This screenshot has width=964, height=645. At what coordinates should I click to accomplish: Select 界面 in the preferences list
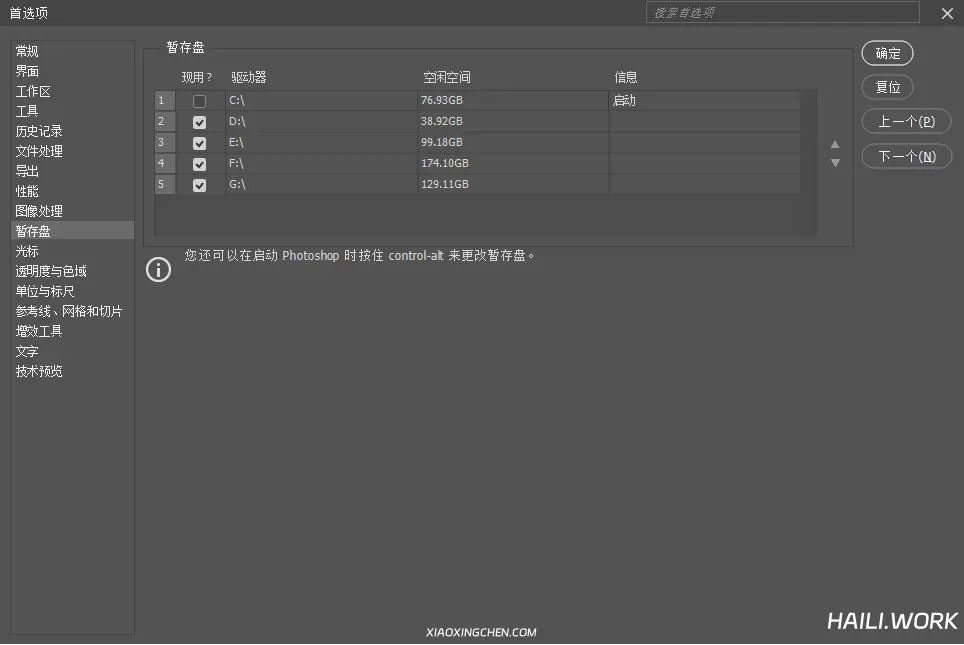(28, 71)
